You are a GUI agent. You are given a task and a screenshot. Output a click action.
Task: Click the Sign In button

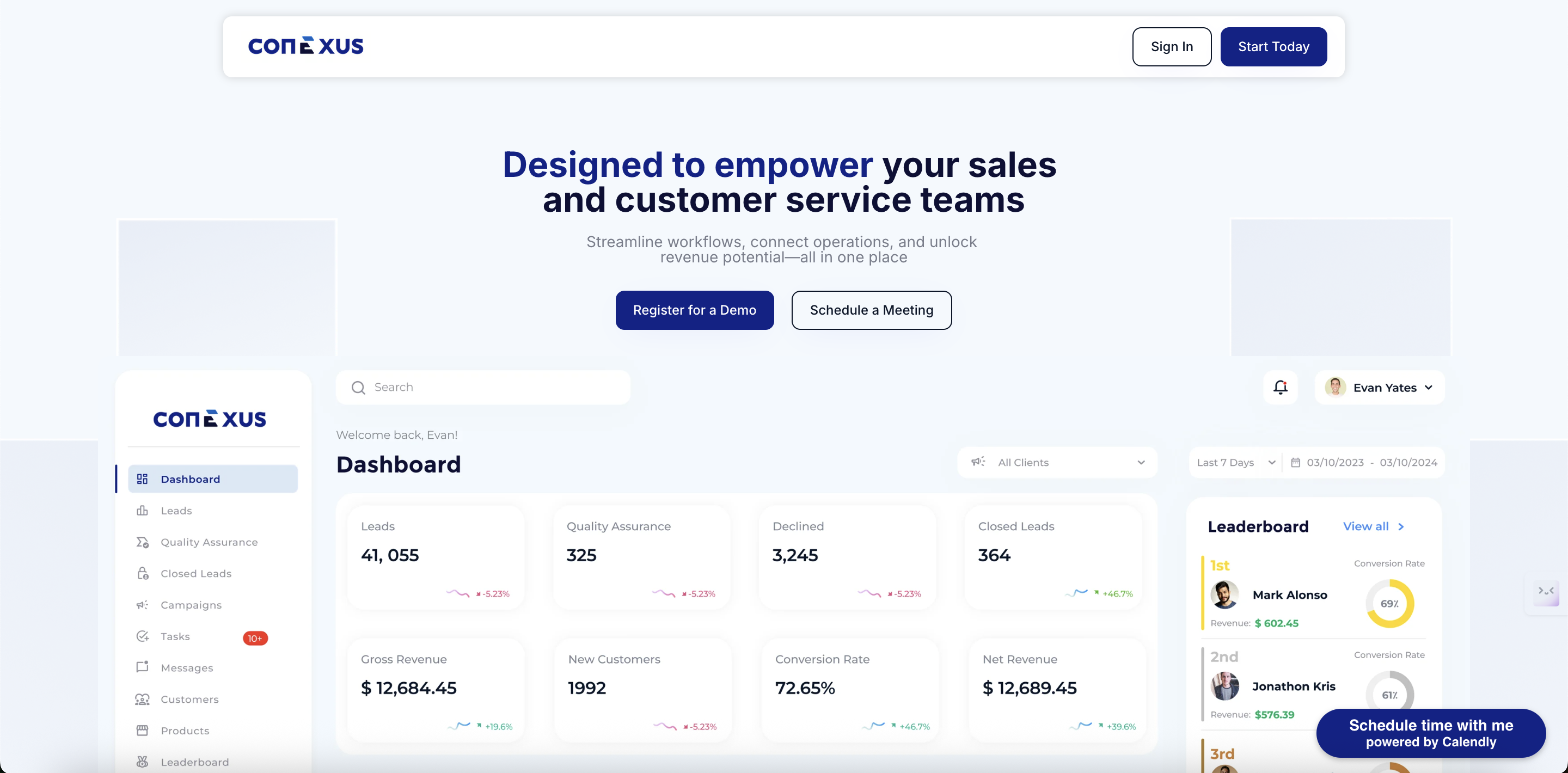coord(1172,47)
